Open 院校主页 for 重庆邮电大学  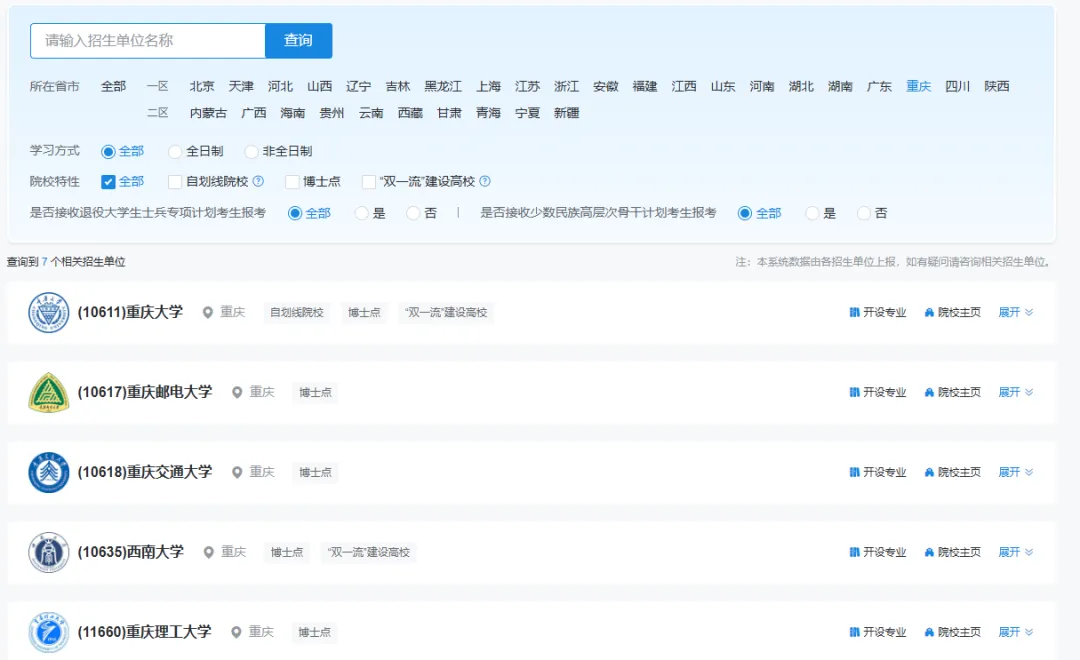(953, 392)
